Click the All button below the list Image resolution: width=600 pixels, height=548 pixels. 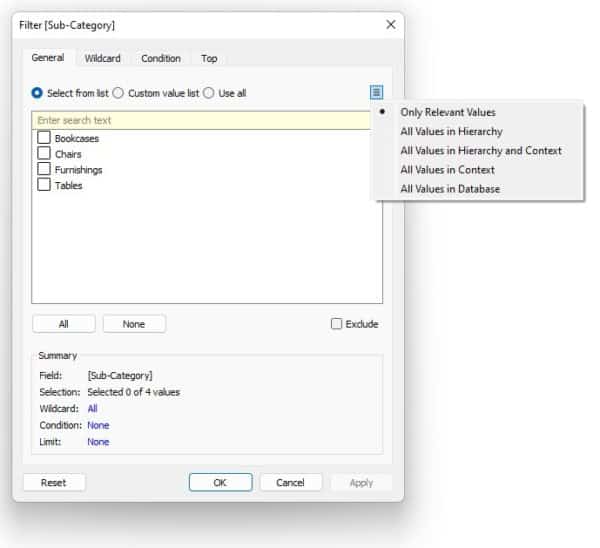click(64, 324)
